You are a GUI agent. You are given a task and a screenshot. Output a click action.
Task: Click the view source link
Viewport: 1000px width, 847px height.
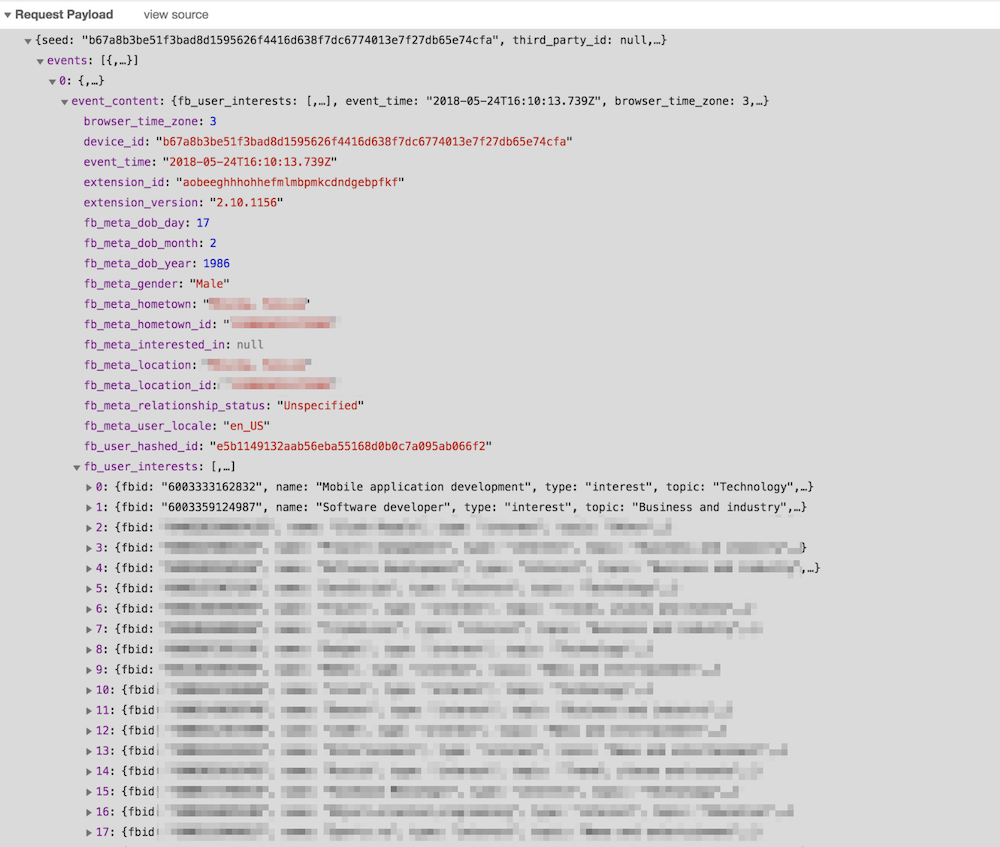(x=176, y=15)
